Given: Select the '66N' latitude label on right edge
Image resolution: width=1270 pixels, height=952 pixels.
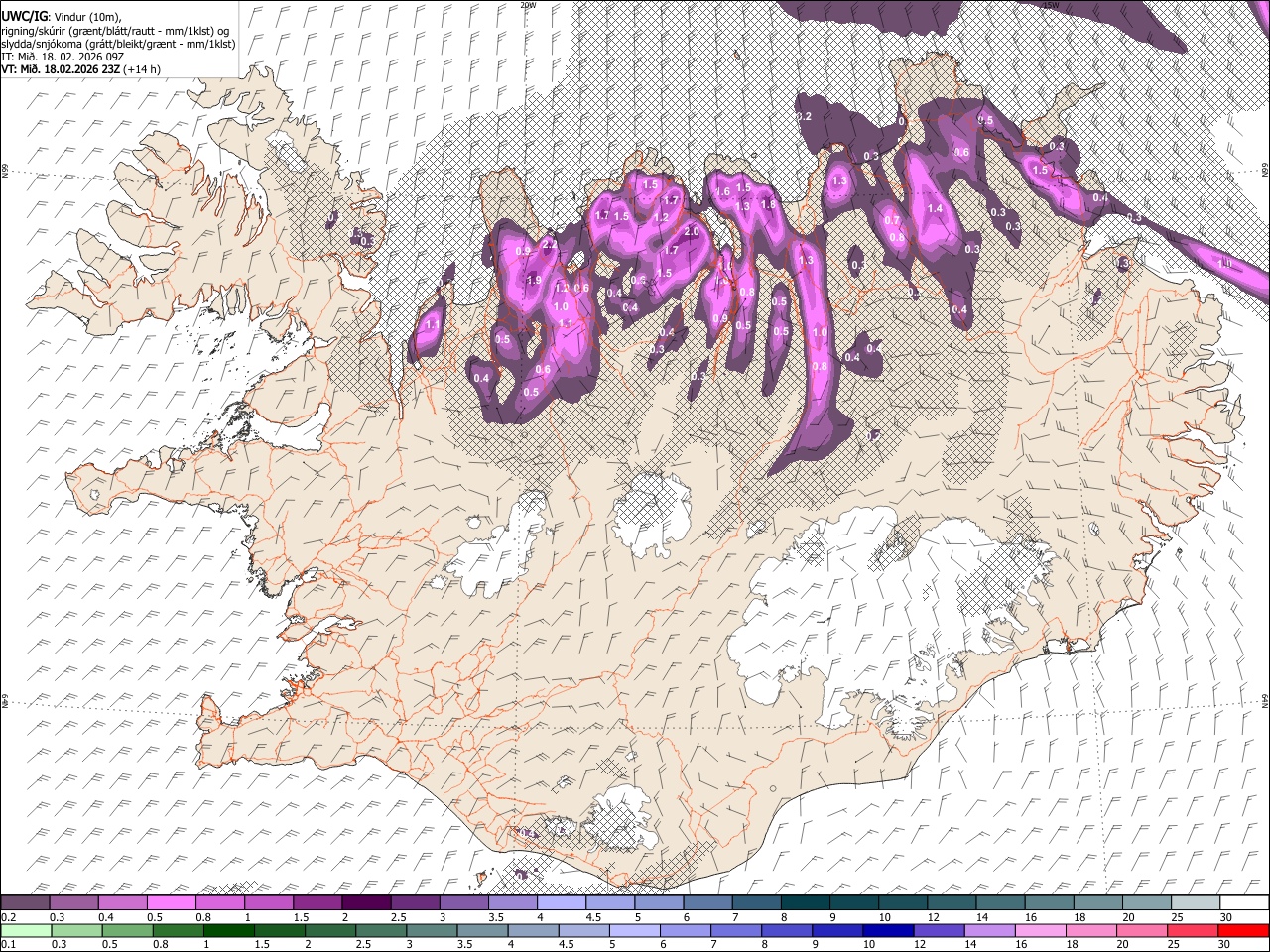Looking at the screenshot, I should [1265, 171].
